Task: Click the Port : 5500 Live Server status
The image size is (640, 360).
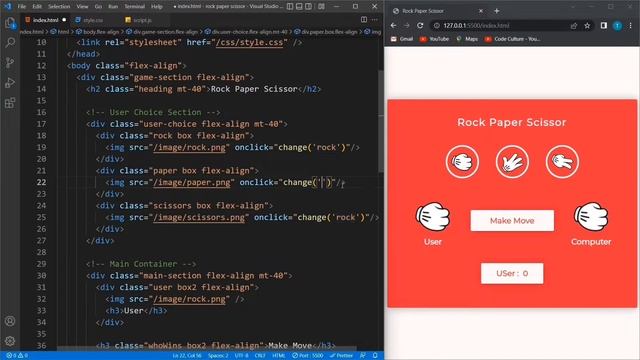Action: (x=307, y=356)
